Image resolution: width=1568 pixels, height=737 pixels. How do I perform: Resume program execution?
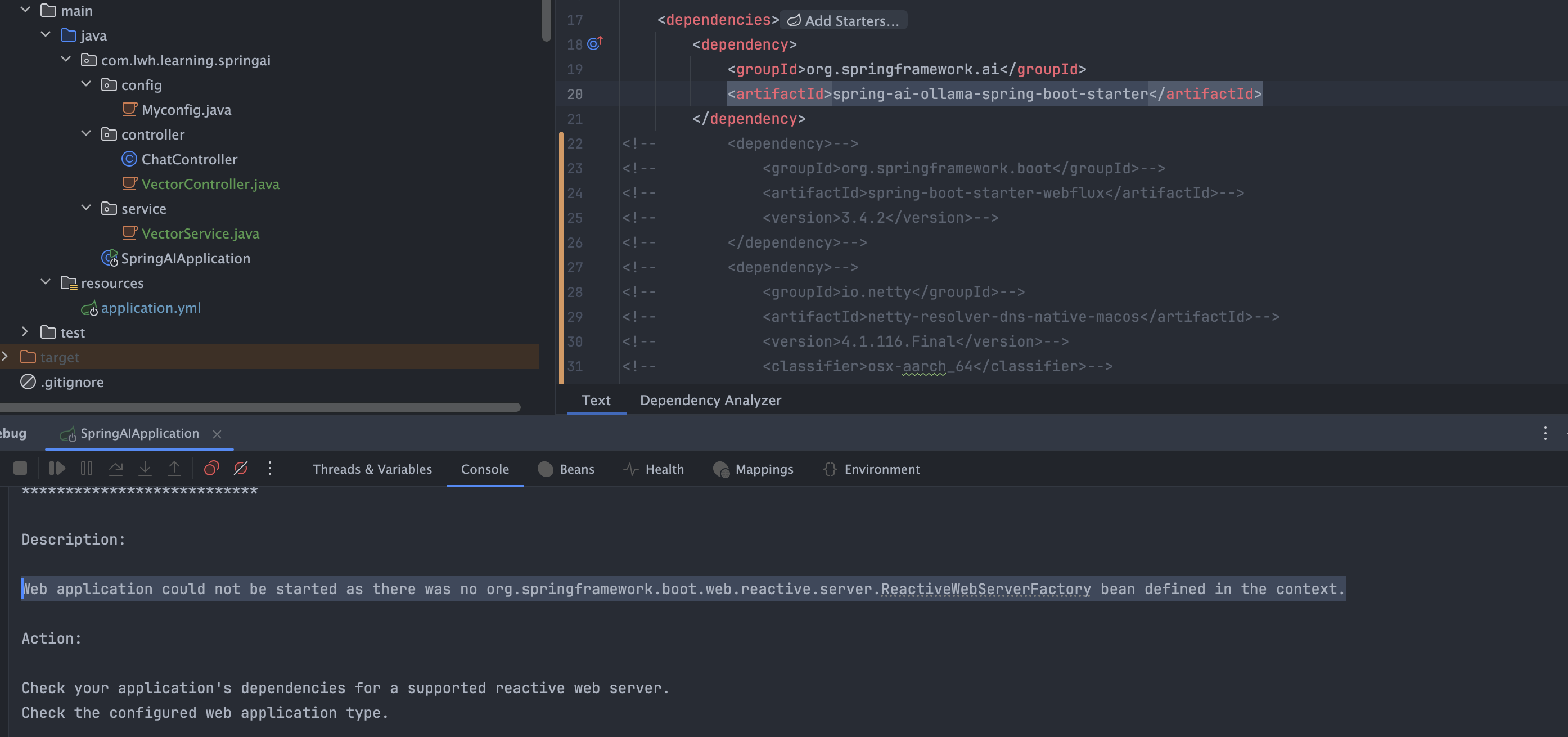tap(57, 469)
